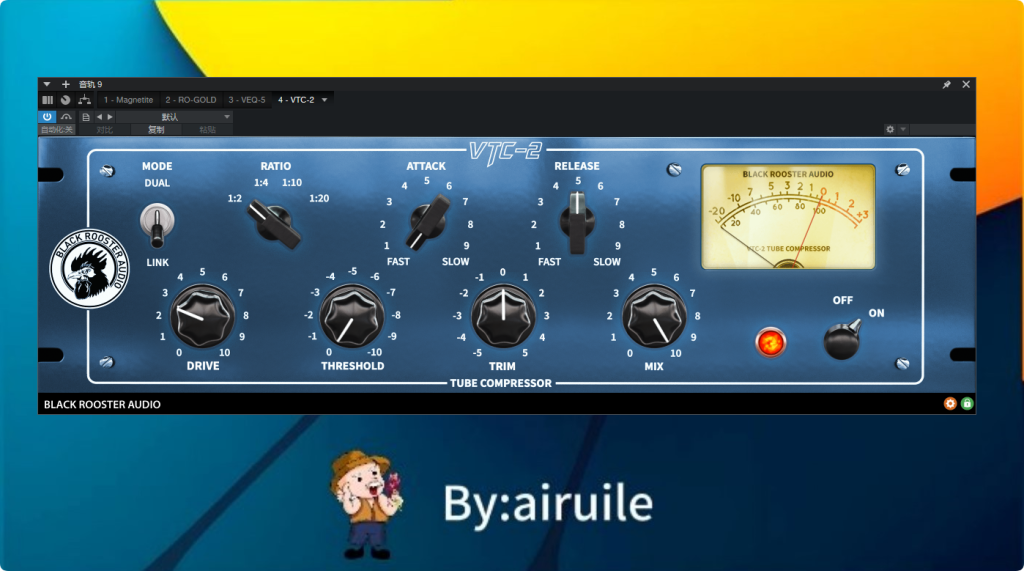Expand the arrow next to gear icon

(x=903, y=129)
